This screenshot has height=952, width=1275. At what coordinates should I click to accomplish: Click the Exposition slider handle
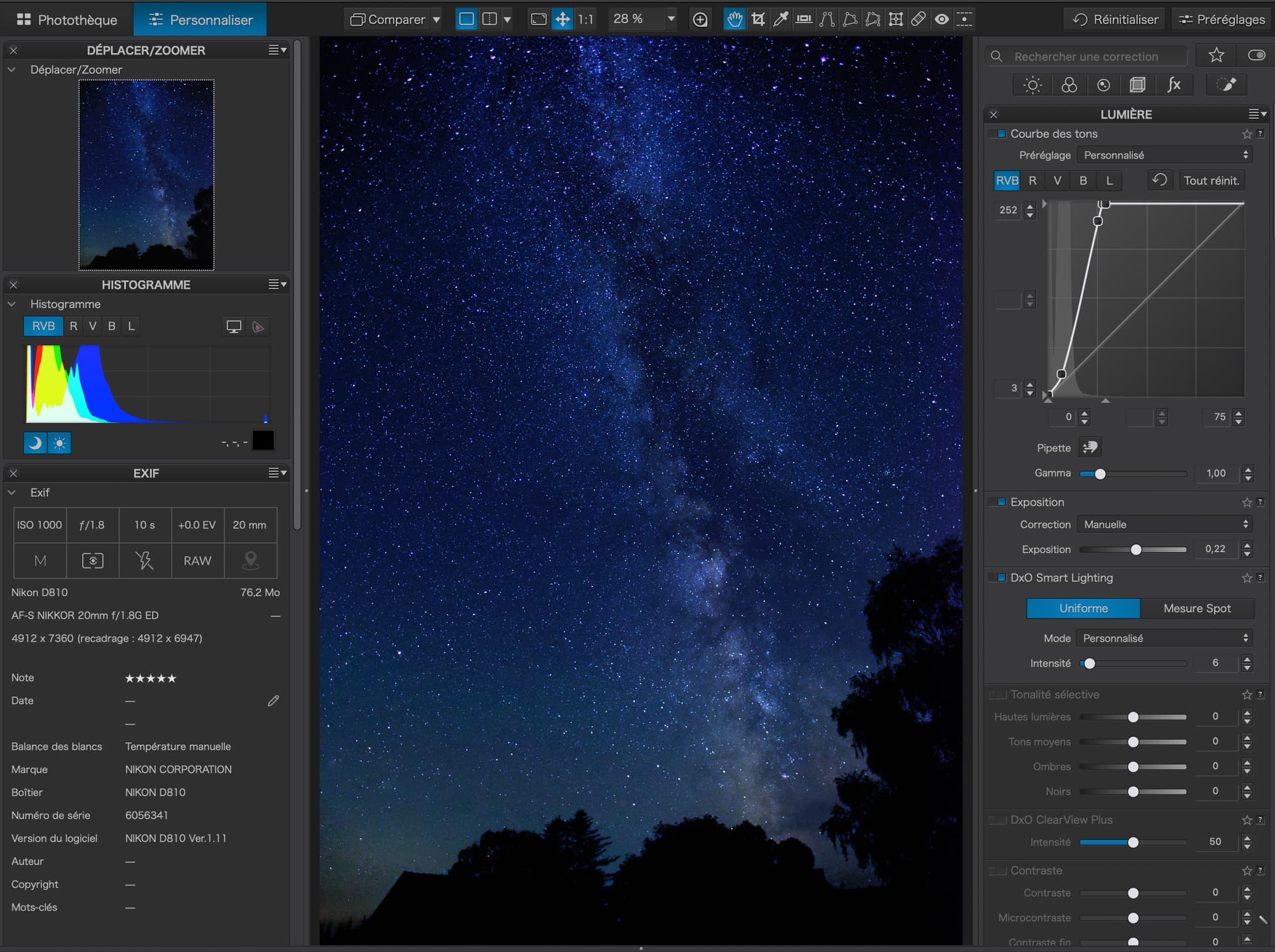coord(1136,550)
